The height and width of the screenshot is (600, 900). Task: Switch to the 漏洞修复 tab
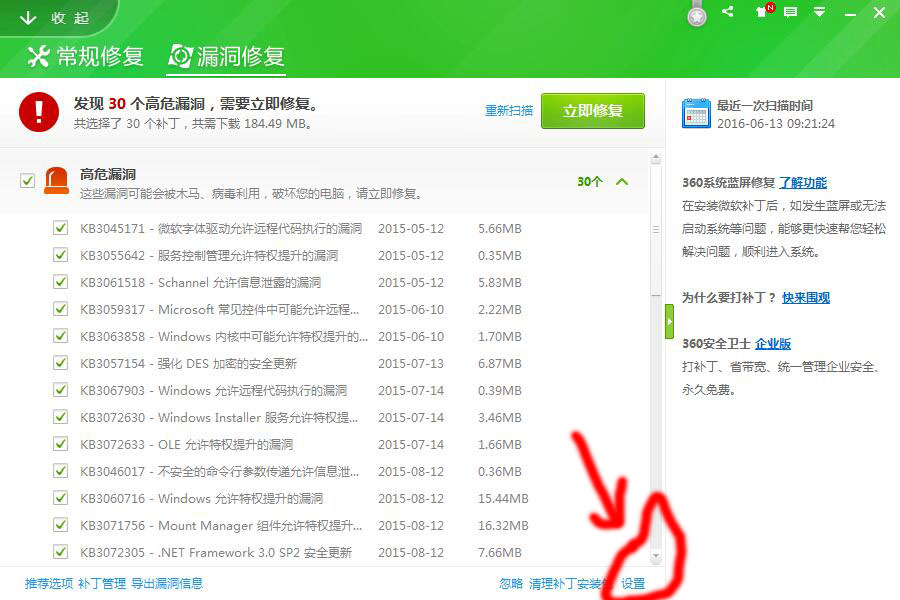pyautogui.click(x=225, y=56)
